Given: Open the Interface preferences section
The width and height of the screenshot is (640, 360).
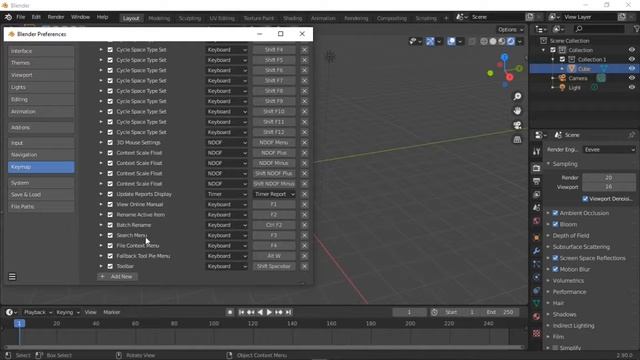Looking at the screenshot, I should pyautogui.click(x=41, y=51).
